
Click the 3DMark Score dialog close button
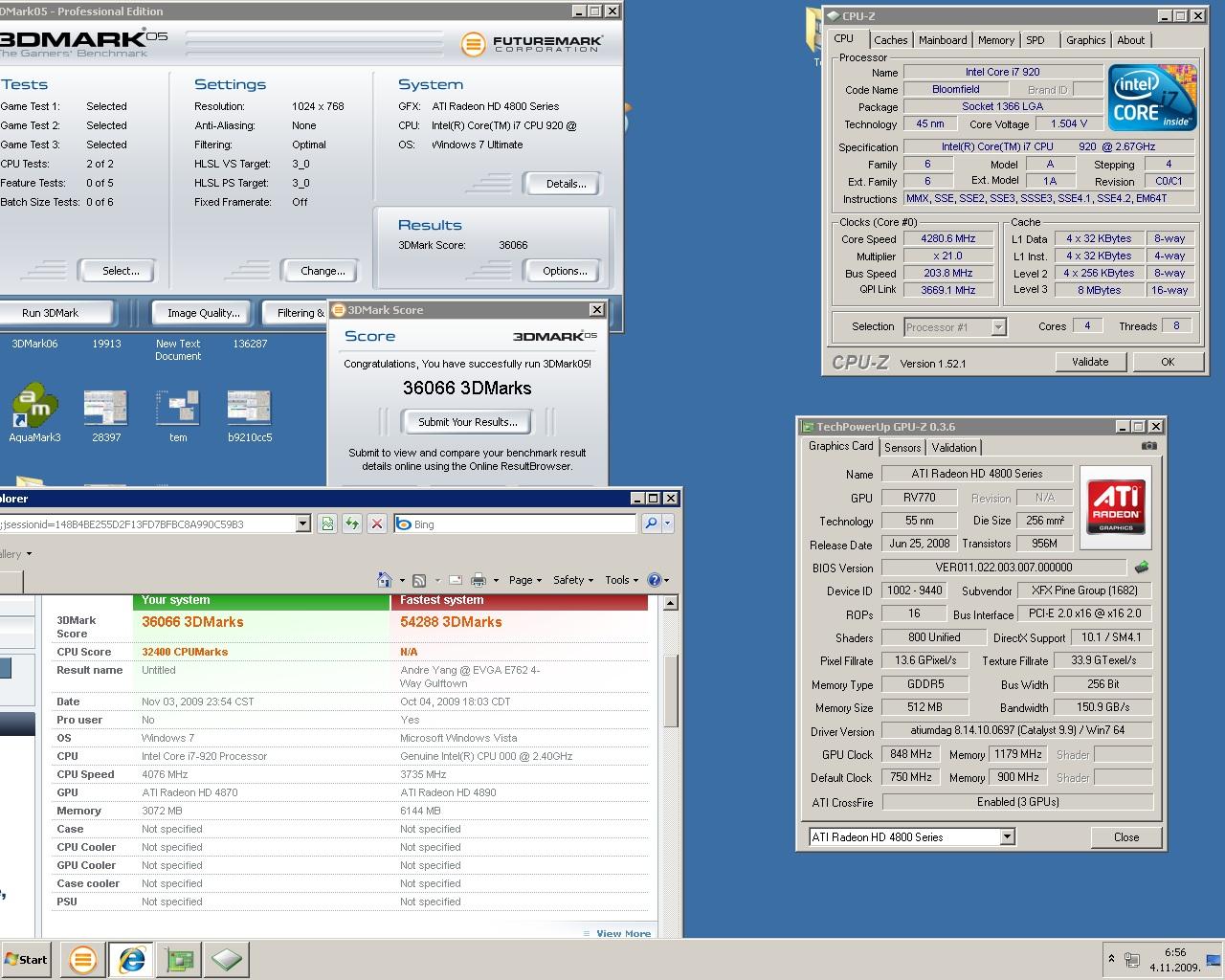pos(597,310)
